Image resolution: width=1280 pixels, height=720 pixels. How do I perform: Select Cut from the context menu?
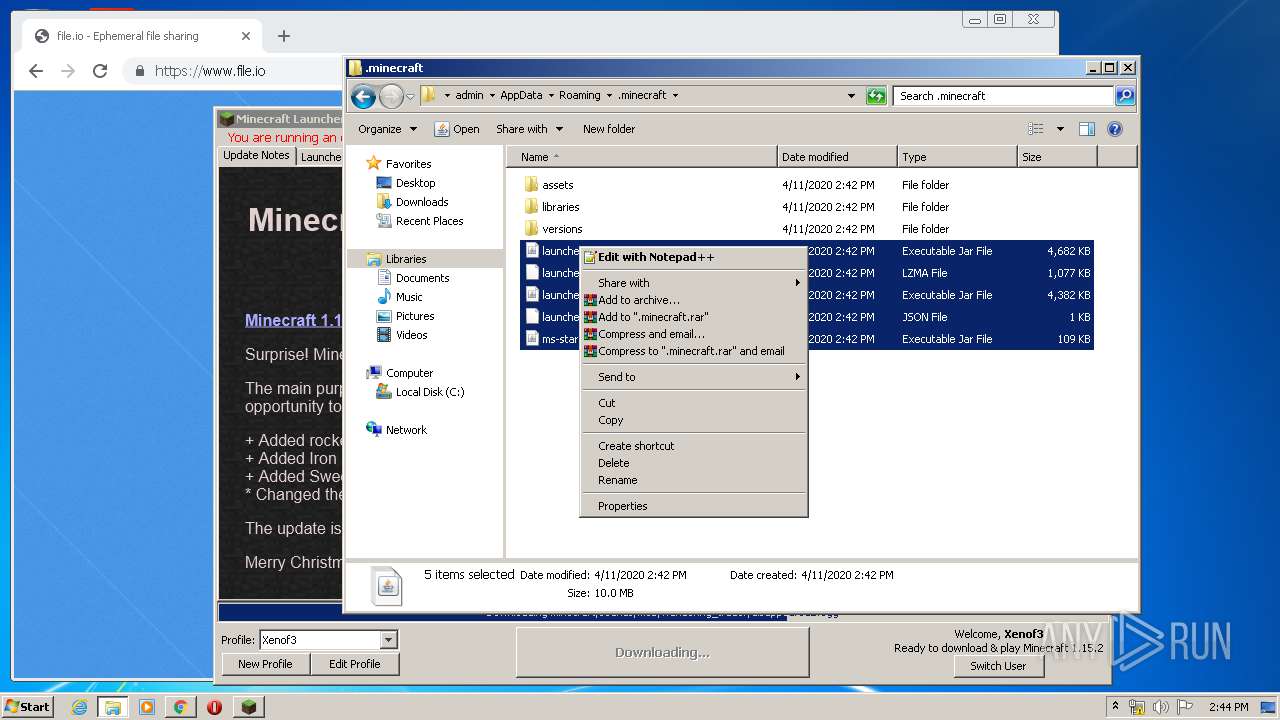(693, 403)
